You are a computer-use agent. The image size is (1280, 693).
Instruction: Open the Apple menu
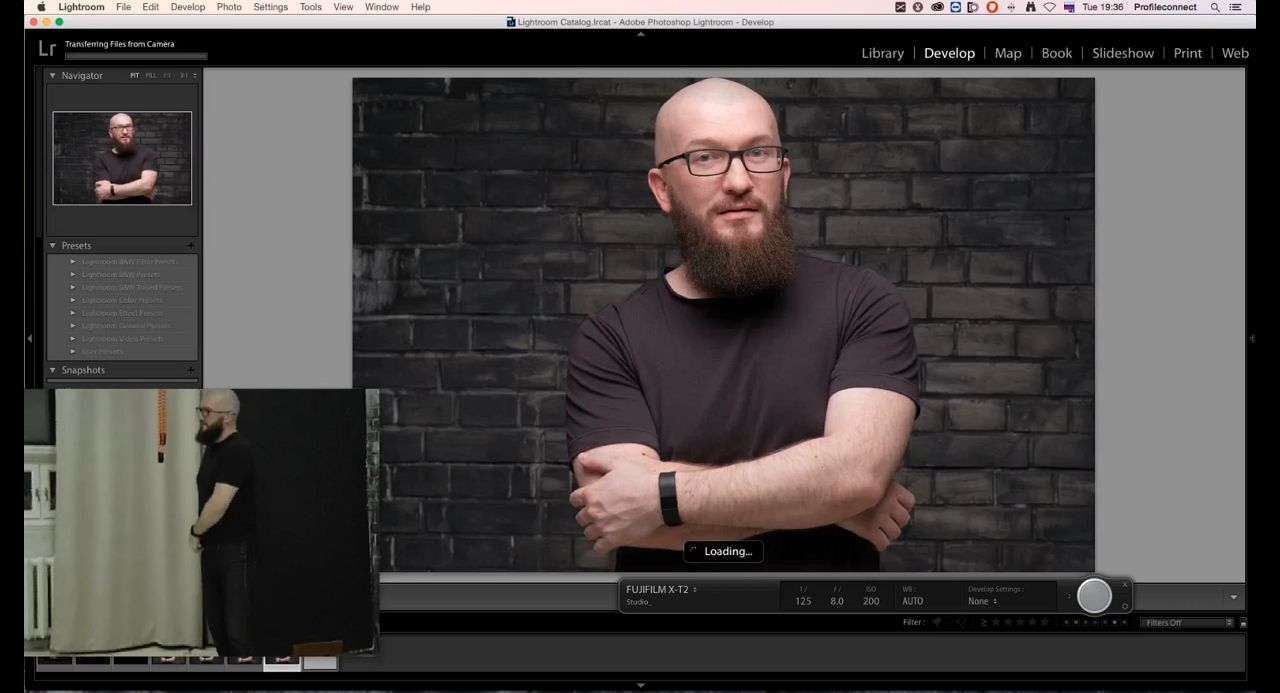tap(41, 7)
